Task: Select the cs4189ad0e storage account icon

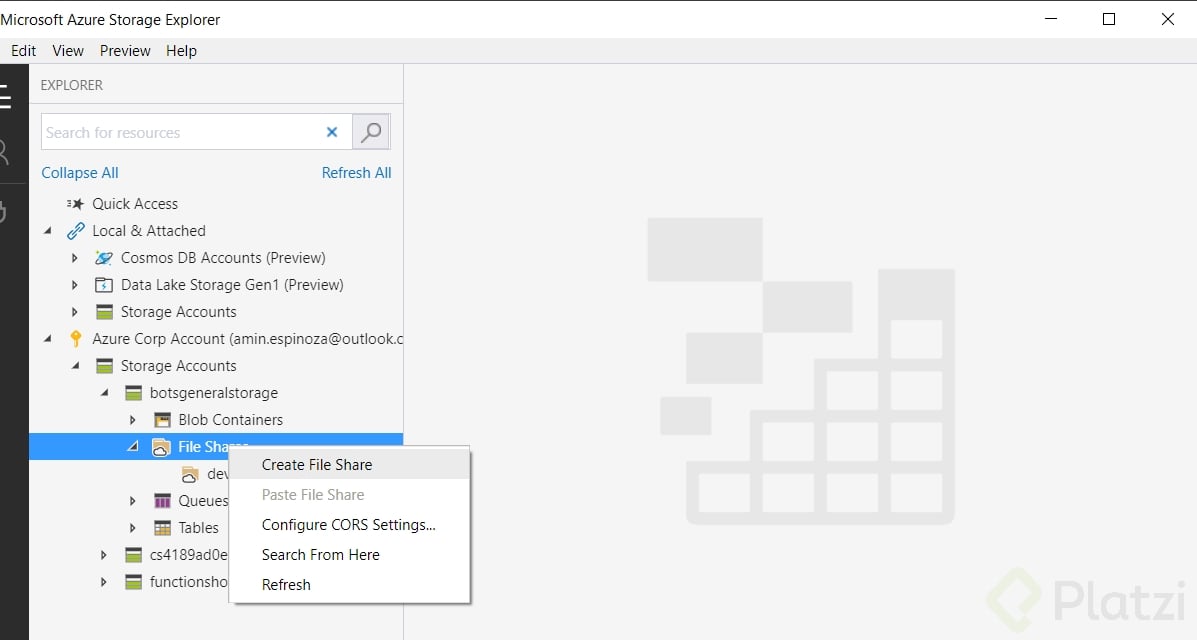Action: (134, 555)
